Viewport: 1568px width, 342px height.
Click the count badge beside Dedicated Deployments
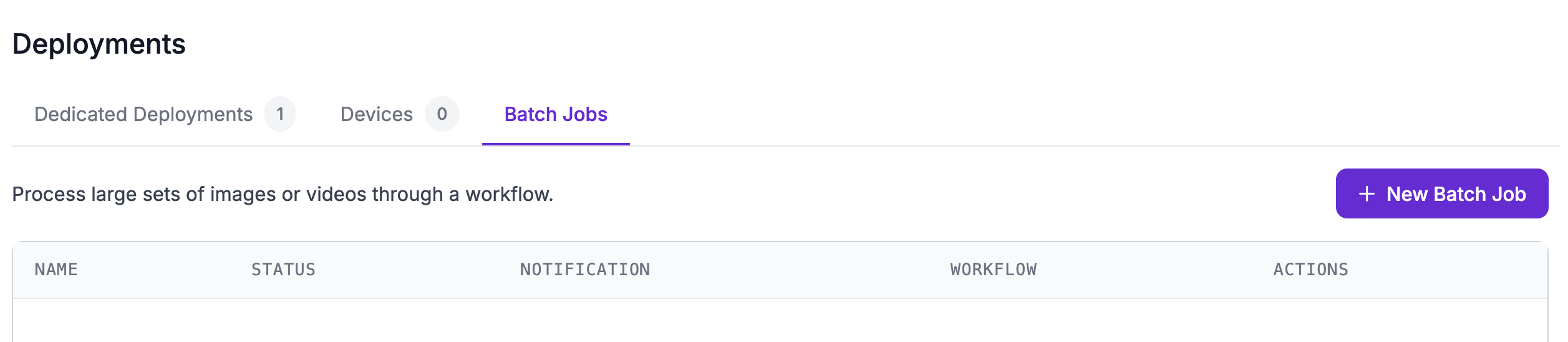(280, 114)
